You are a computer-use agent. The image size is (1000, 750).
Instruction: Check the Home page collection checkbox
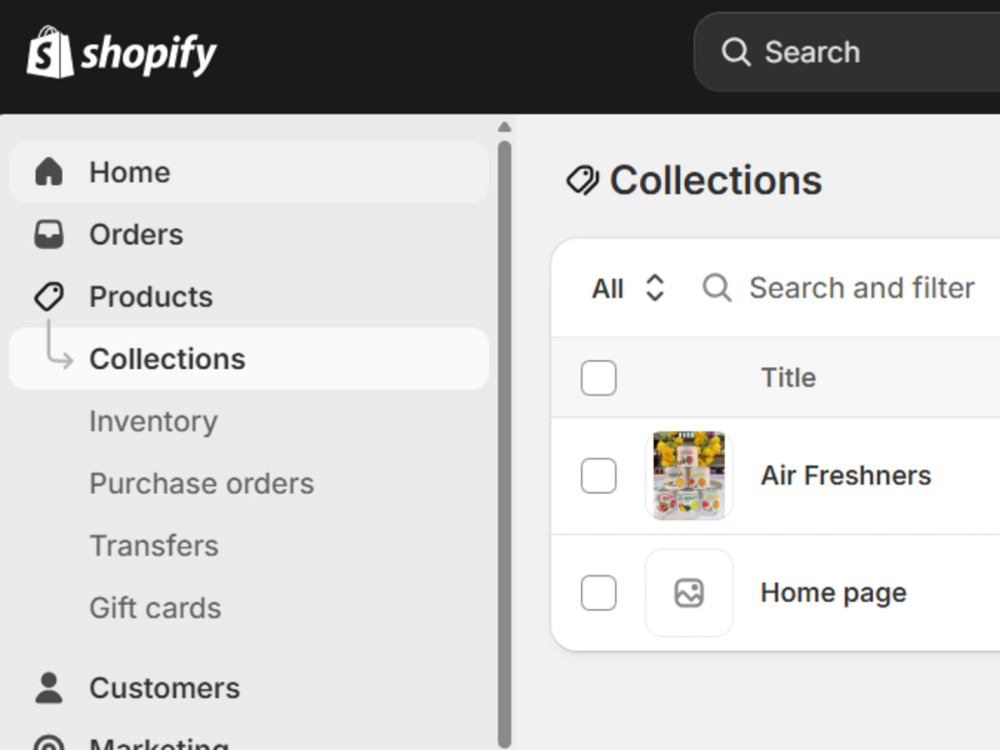point(598,592)
